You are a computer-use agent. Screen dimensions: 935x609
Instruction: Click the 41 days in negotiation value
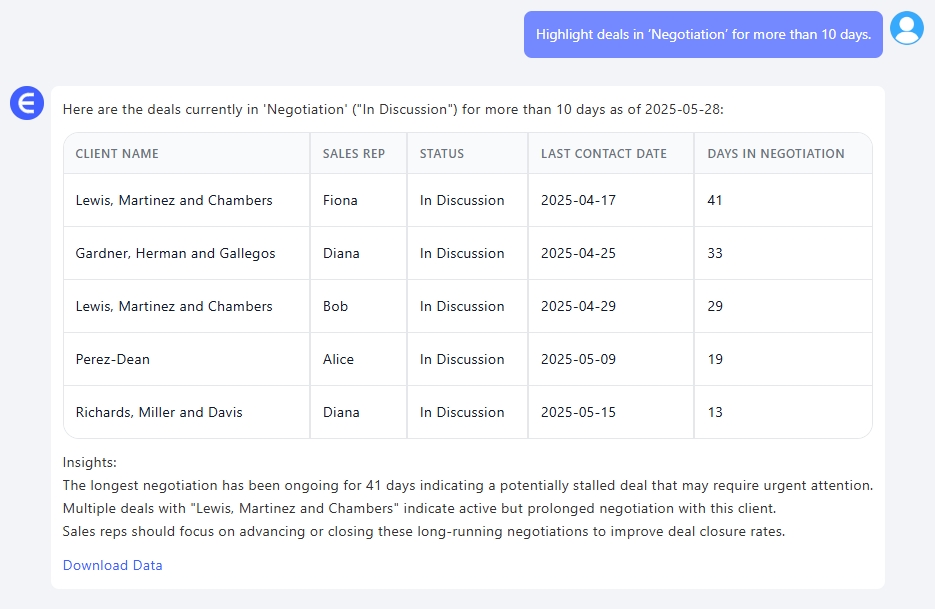[715, 200]
